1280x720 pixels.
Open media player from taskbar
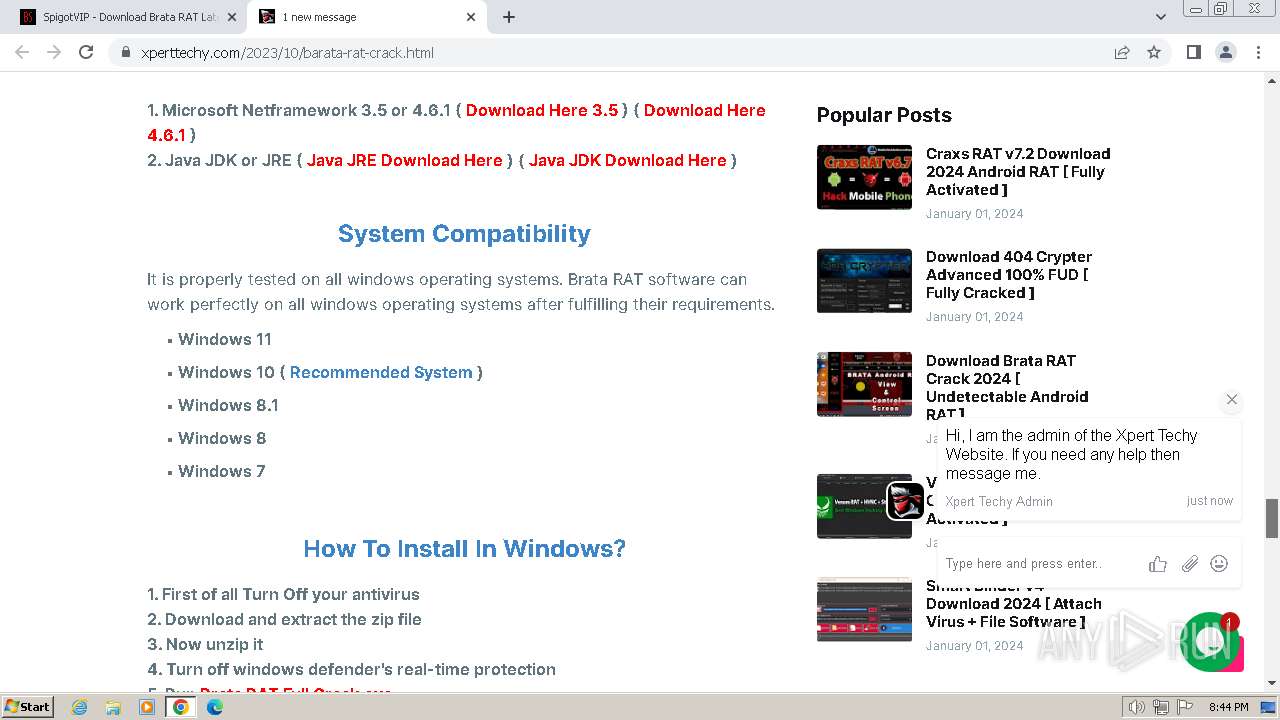147,707
